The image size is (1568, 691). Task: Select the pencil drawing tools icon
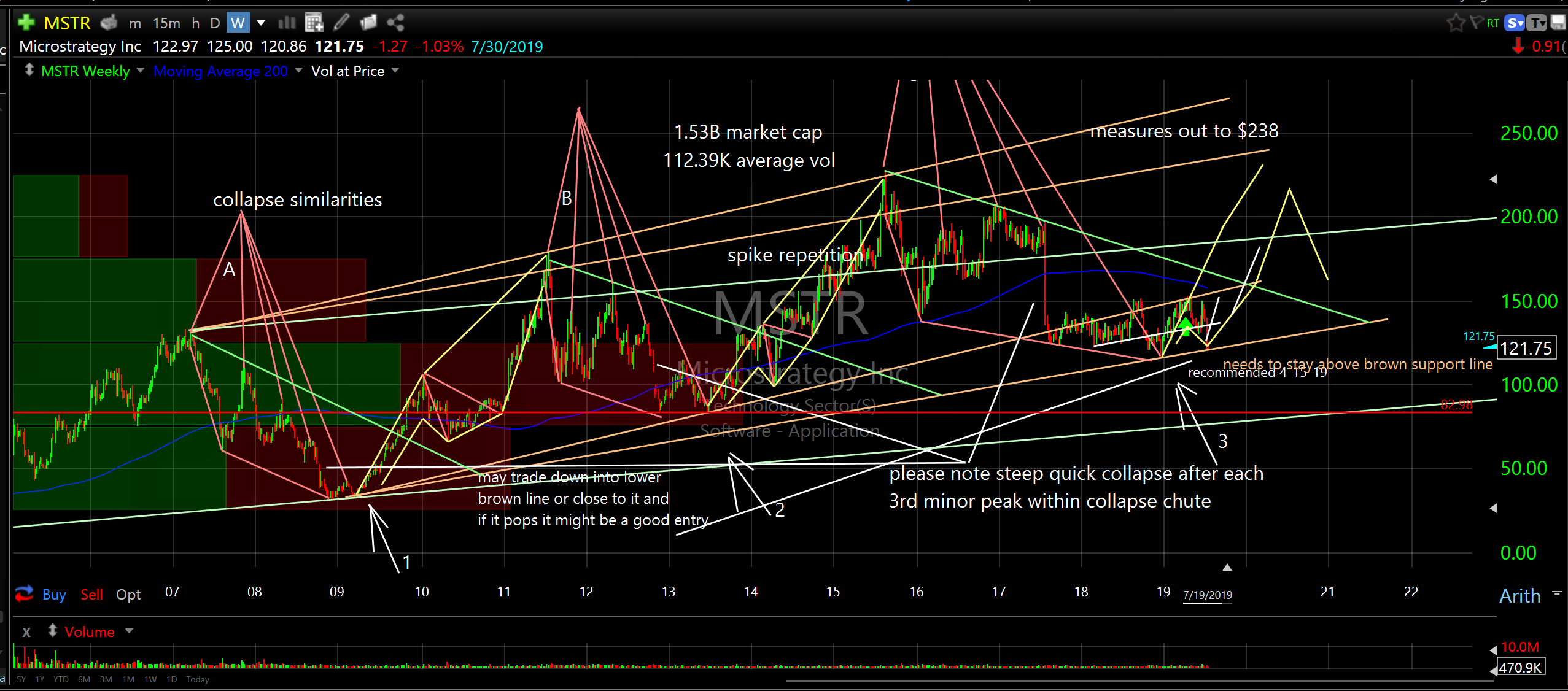click(341, 23)
